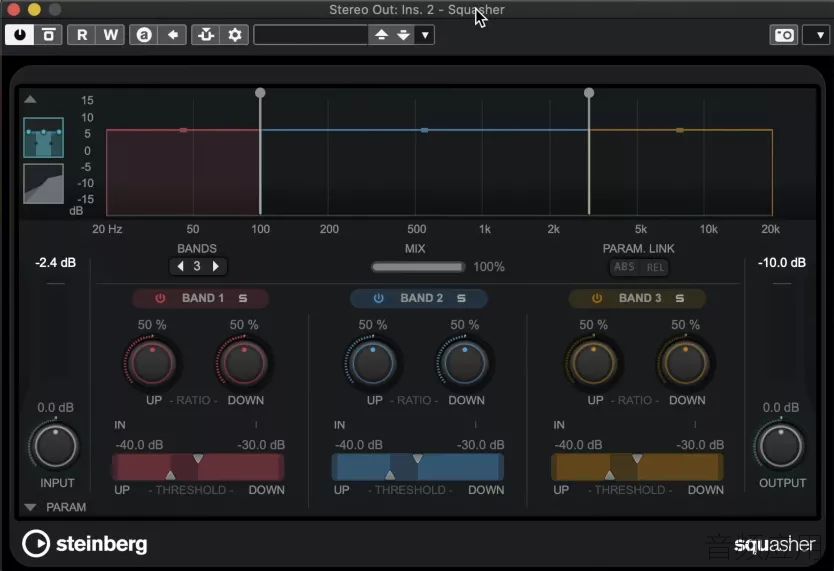This screenshot has height=571, width=834.
Task: Enable Read automation (R) button
Action: [82, 35]
